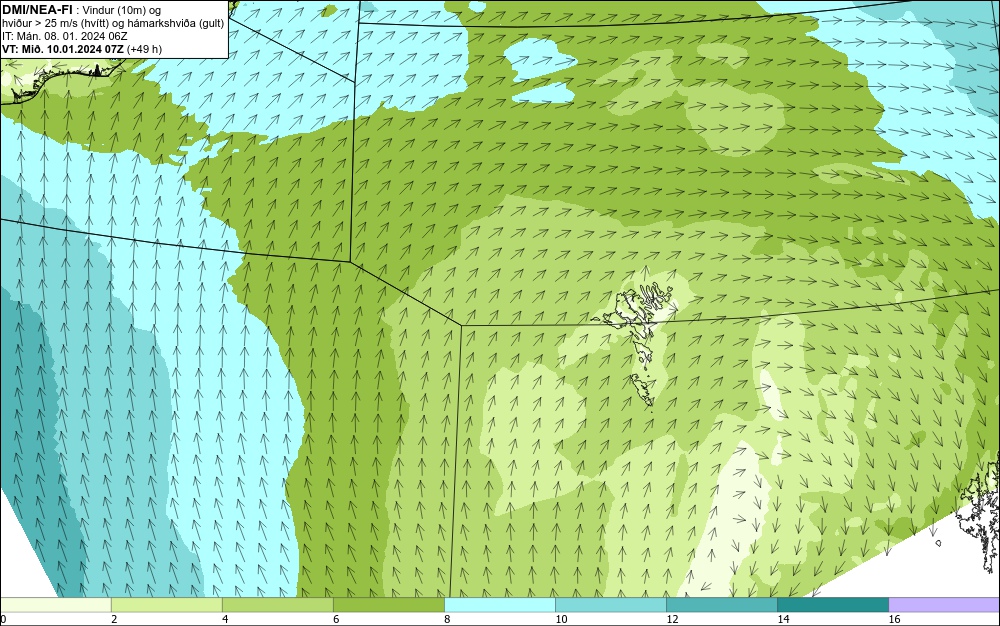The height and width of the screenshot is (626, 1000).
Task: Click the valid time 'VT: Mið. 10.01.2024 07Z' text
Action: [x=62, y=49]
